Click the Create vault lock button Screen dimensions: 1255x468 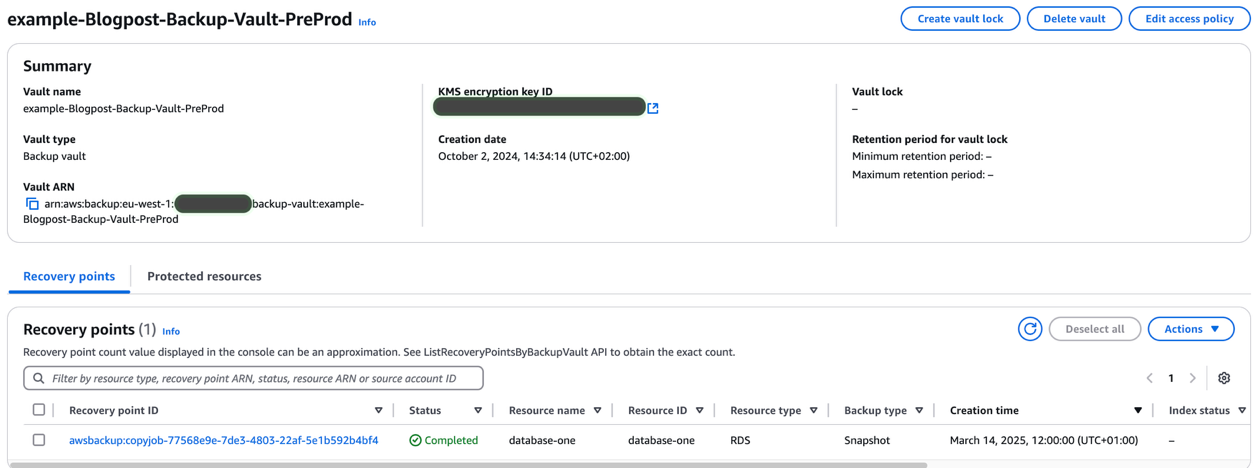click(x=960, y=19)
